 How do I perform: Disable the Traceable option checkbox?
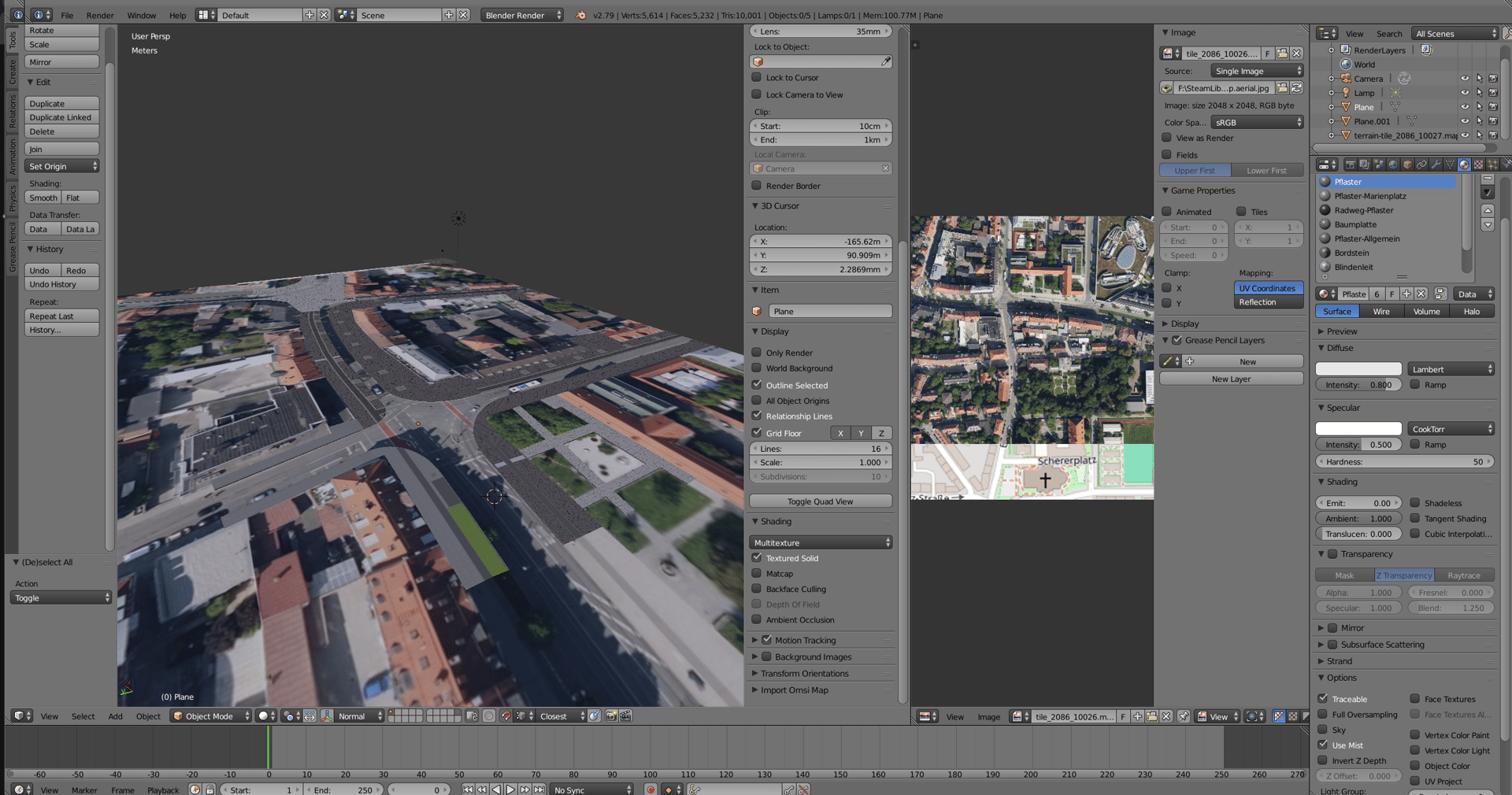point(1323,699)
